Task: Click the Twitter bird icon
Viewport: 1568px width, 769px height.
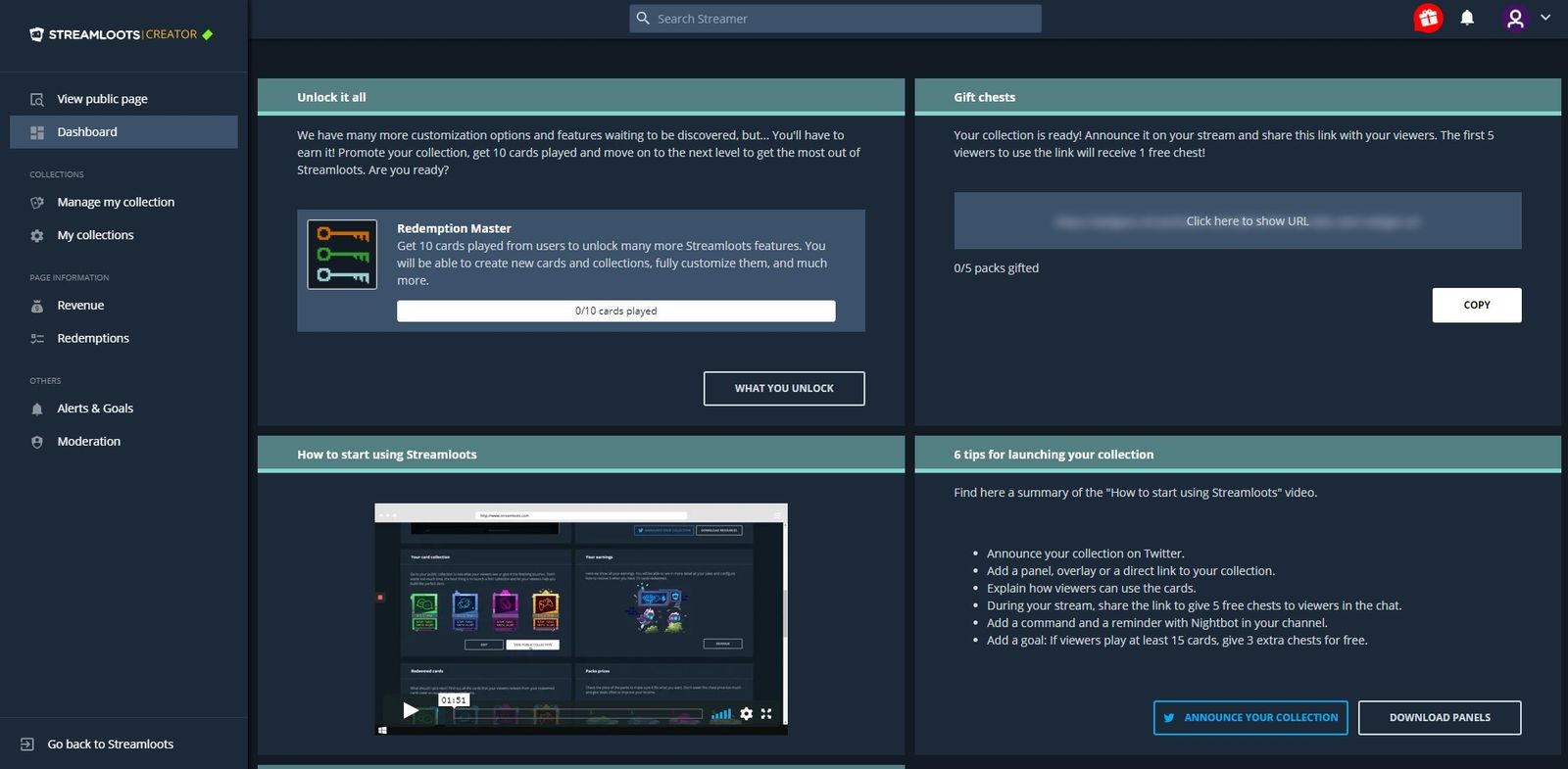Action: (x=1169, y=718)
